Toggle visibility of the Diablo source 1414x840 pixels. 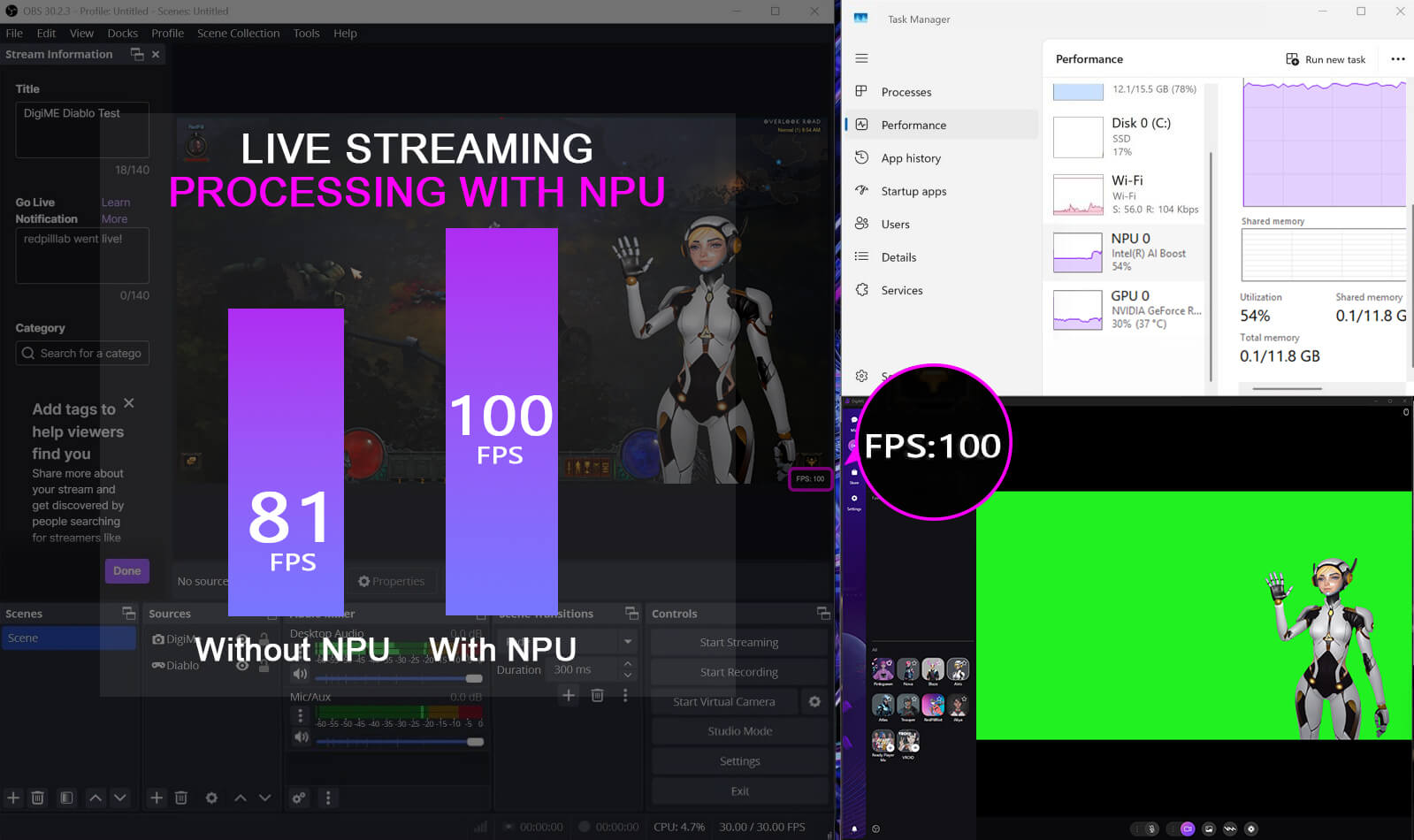coord(241,665)
